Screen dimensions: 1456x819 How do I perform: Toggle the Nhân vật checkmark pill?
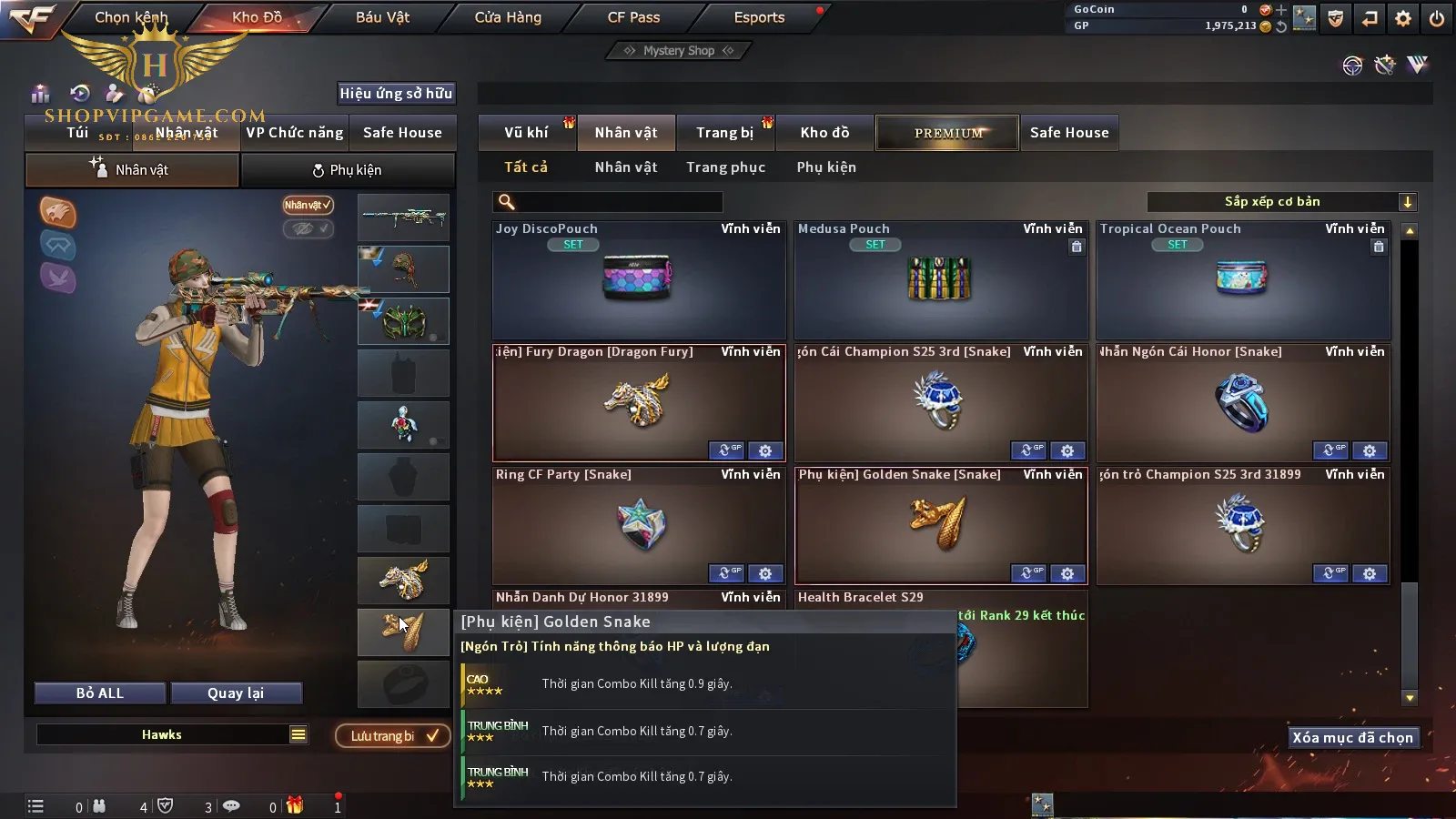pos(308,205)
